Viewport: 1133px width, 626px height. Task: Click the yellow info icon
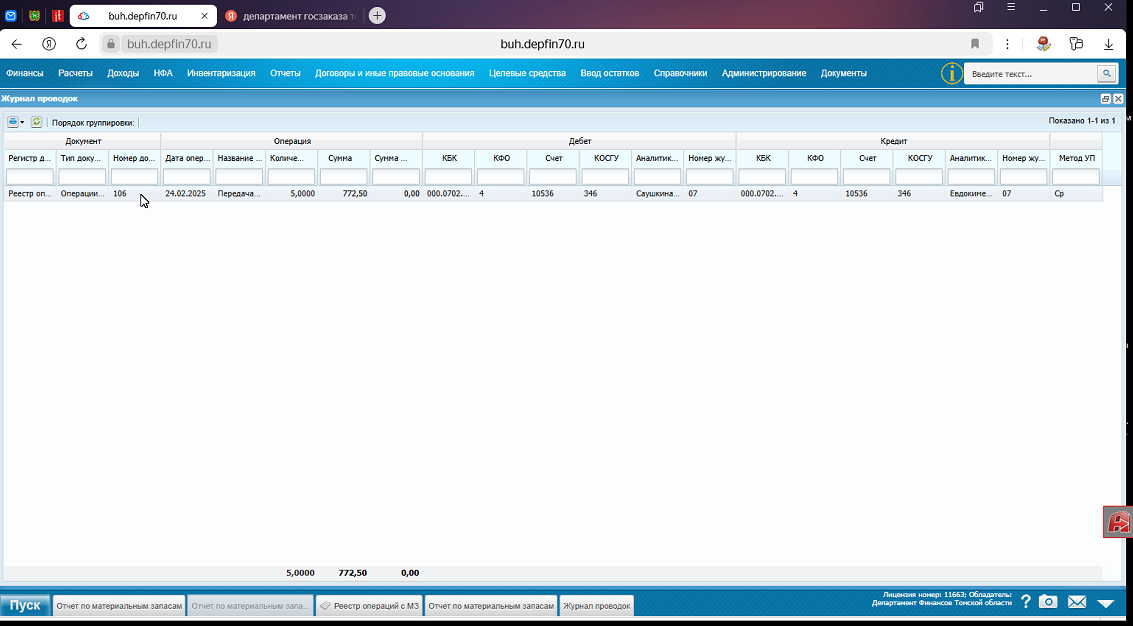click(x=951, y=73)
